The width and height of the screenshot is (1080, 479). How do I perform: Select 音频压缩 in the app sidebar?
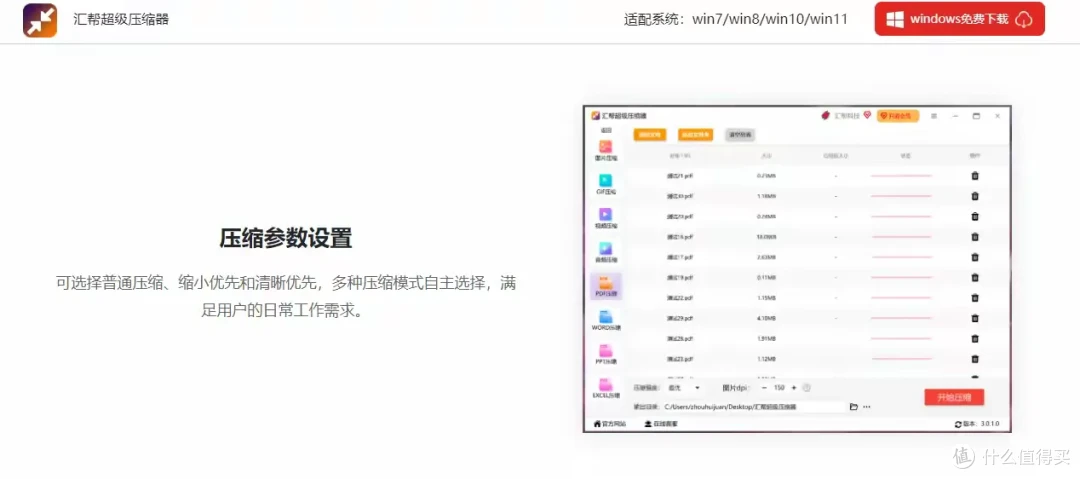[x=606, y=252]
